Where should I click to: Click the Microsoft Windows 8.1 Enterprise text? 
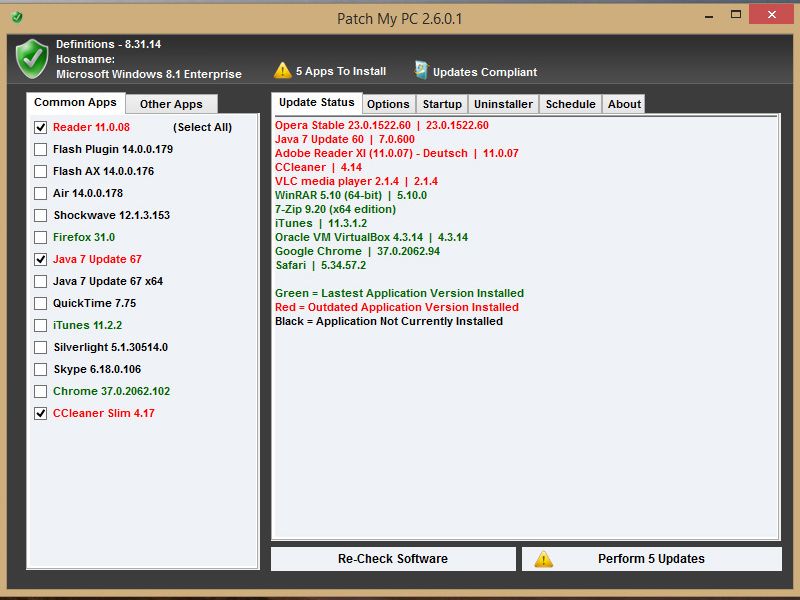click(x=149, y=74)
